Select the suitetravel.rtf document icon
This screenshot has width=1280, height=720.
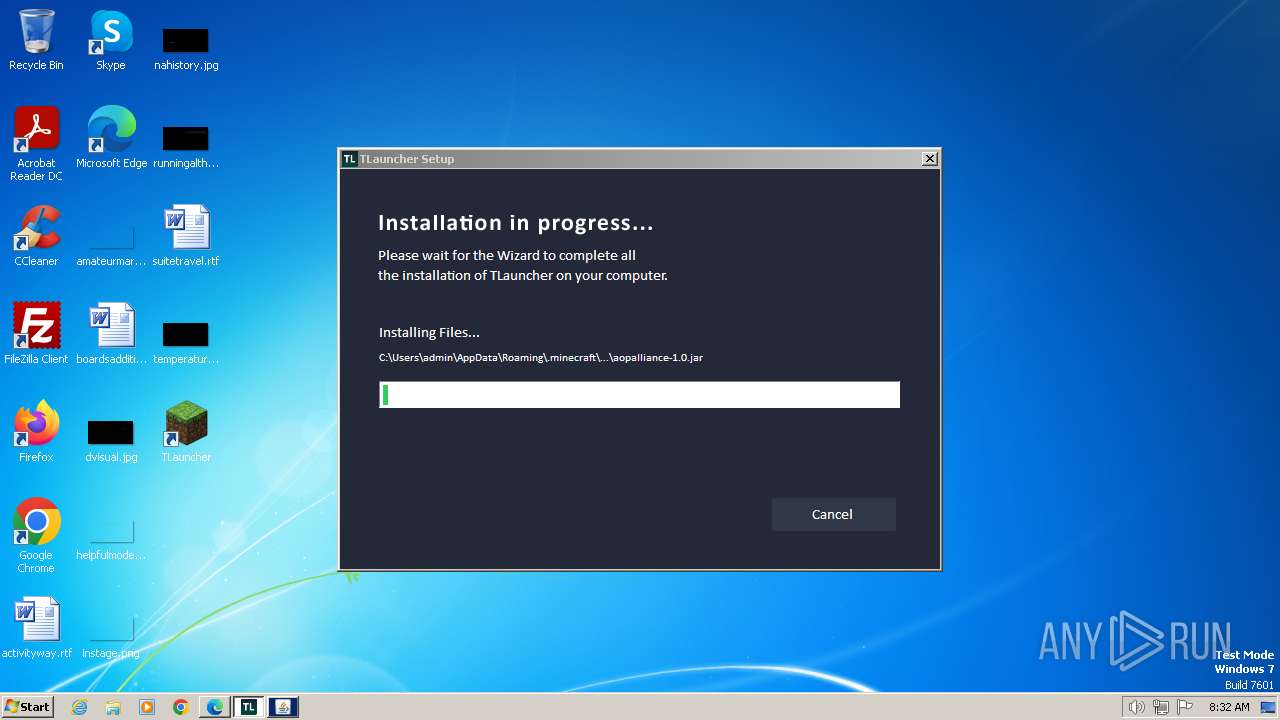(186, 236)
